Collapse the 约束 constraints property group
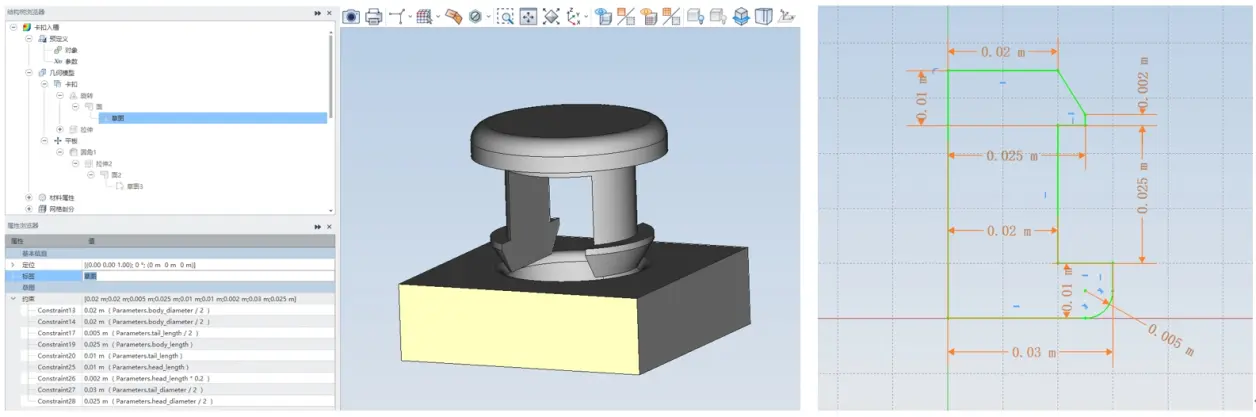This screenshot has width=1256, height=417. point(13,299)
